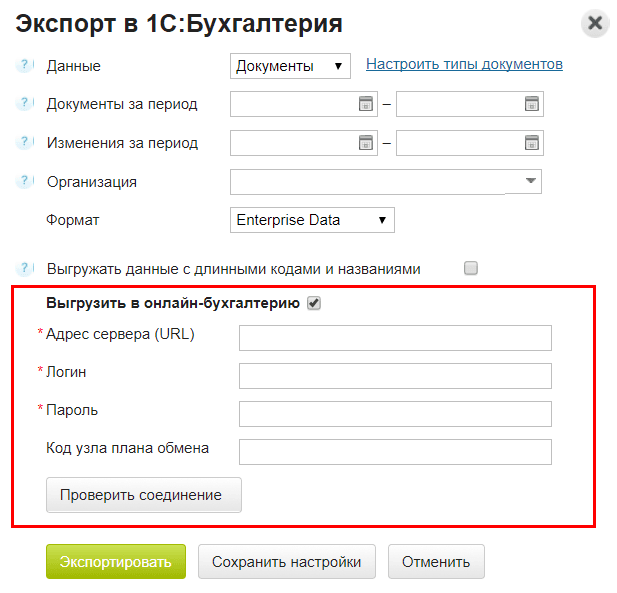617x593 pixels.
Task: Expand the Организация dropdown list
Action: (x=529, y=181)
